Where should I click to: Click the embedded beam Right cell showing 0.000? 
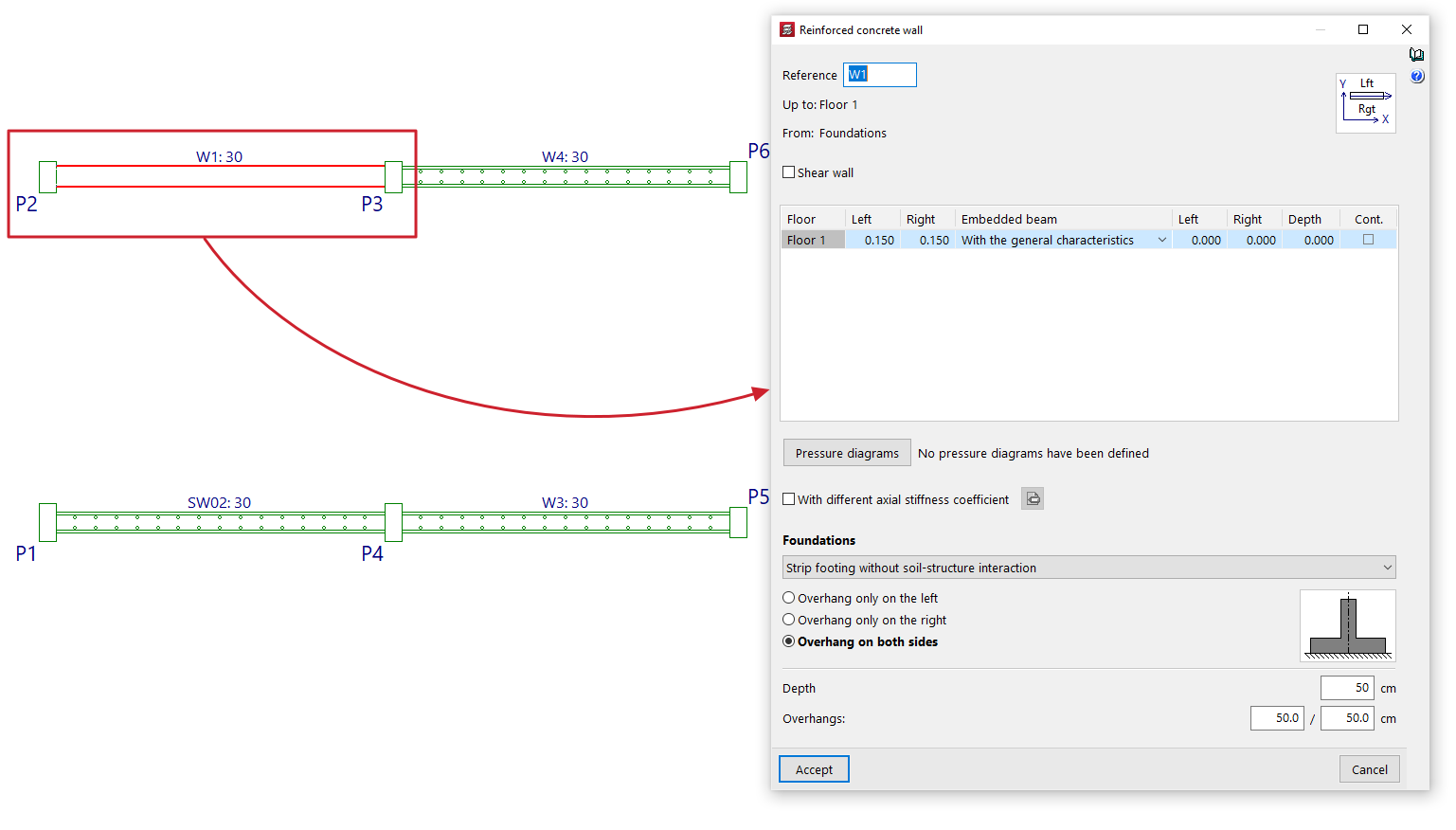(1254, 240)
